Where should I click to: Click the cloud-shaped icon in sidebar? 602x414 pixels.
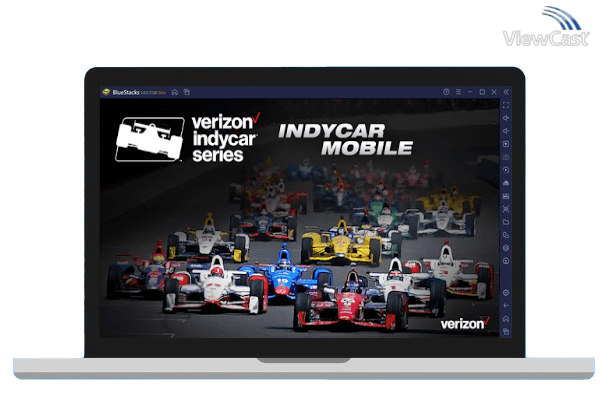(x=506, y=183)
